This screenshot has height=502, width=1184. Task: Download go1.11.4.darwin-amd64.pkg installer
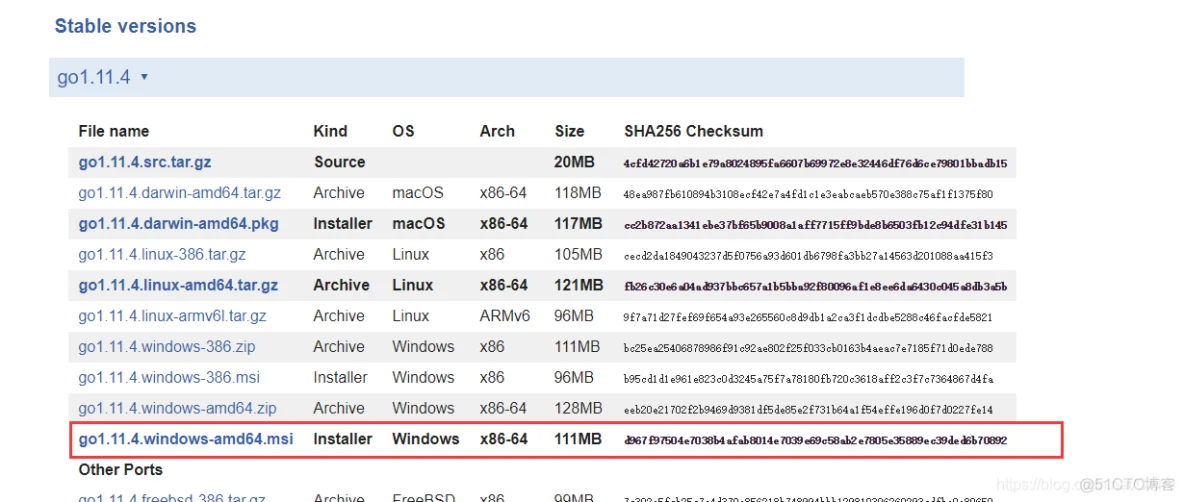[x=178, y=224]
